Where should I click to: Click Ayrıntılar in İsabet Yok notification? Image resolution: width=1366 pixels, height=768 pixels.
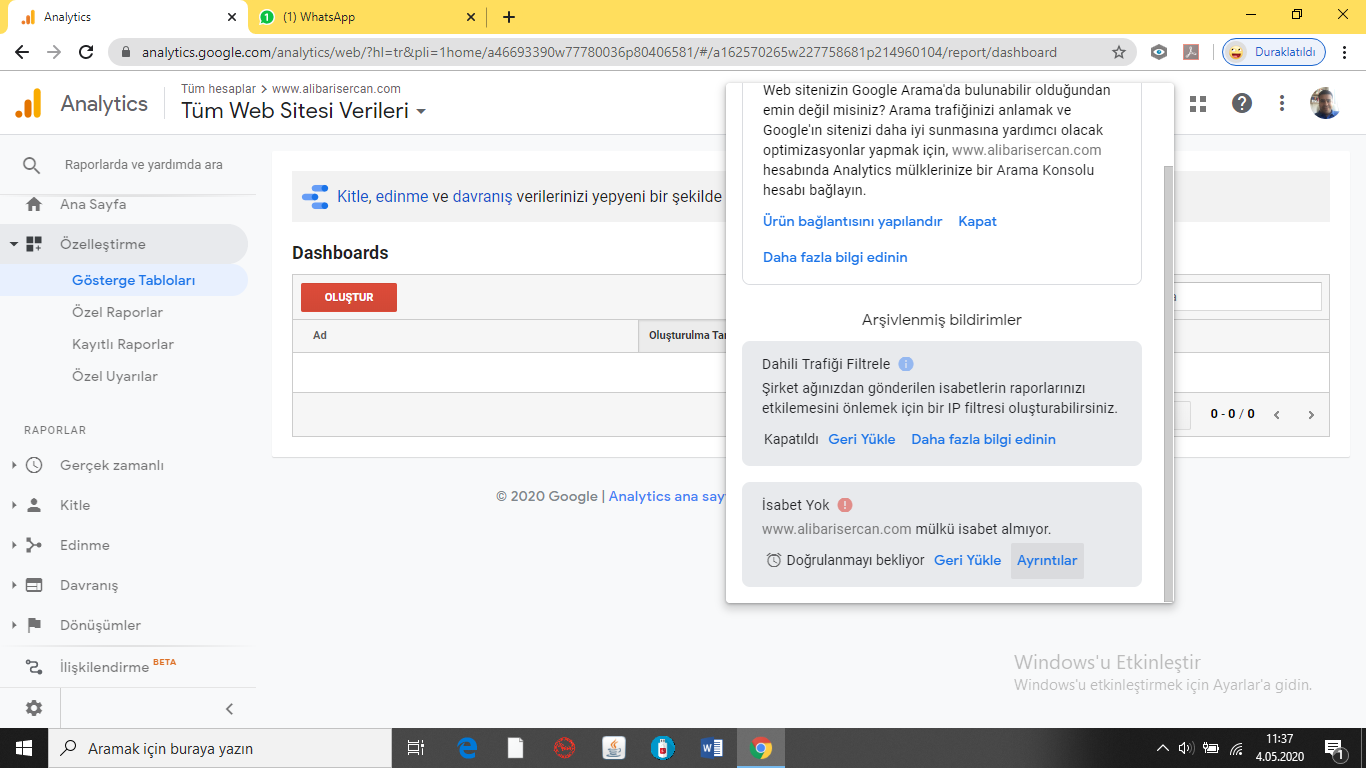(1047, 560)
